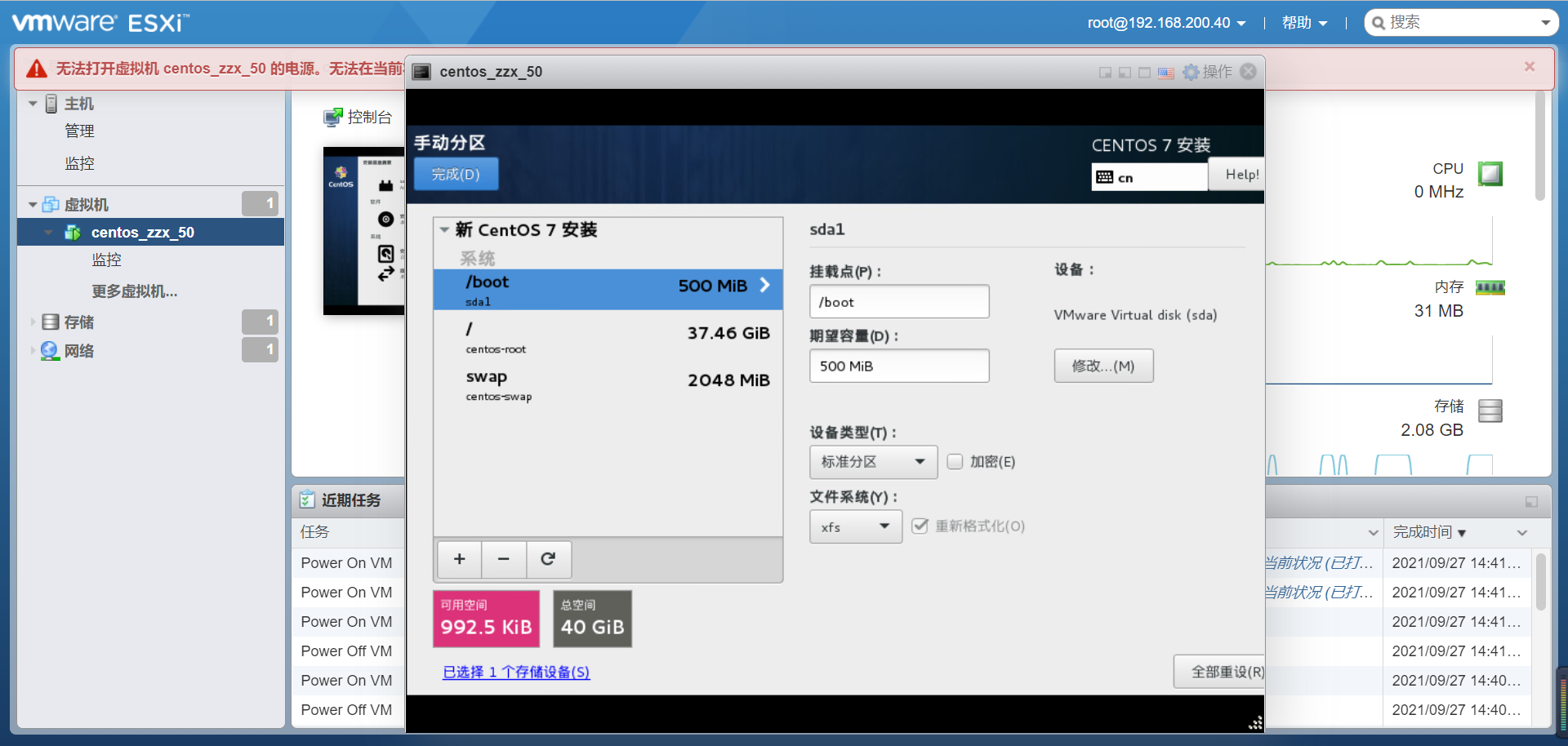This screenshot has height=746, width=1568.
Task: Click the 存储 storage icon in navigator
Action: pos(51,322)
